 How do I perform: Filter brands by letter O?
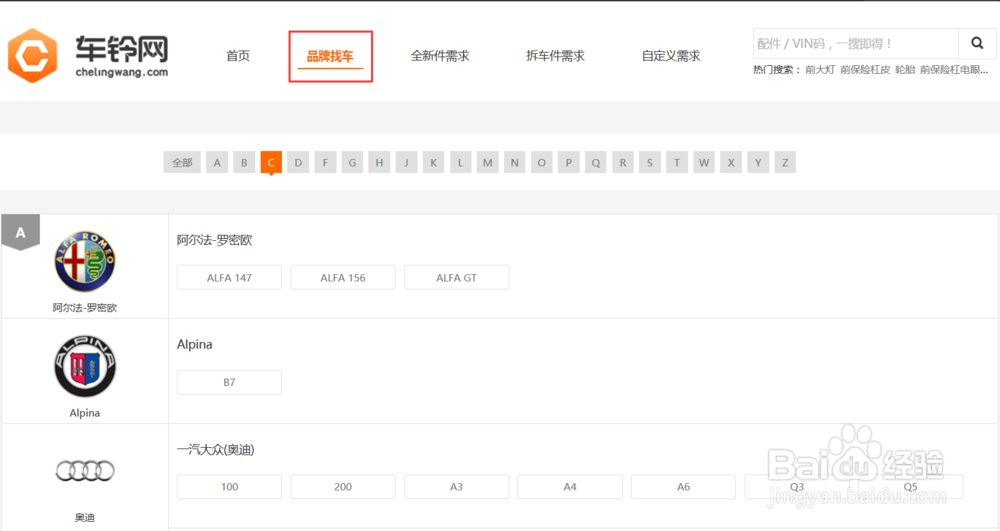541,163
